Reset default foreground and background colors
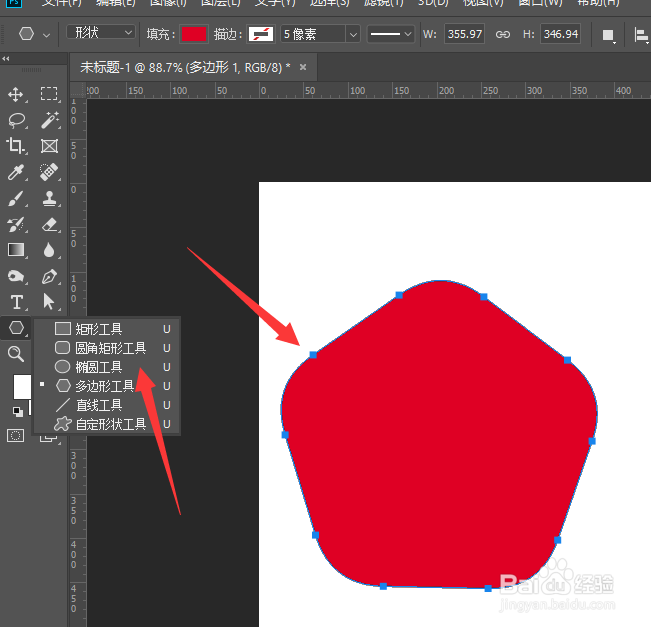651x627 pixels. tap(17, 411)
